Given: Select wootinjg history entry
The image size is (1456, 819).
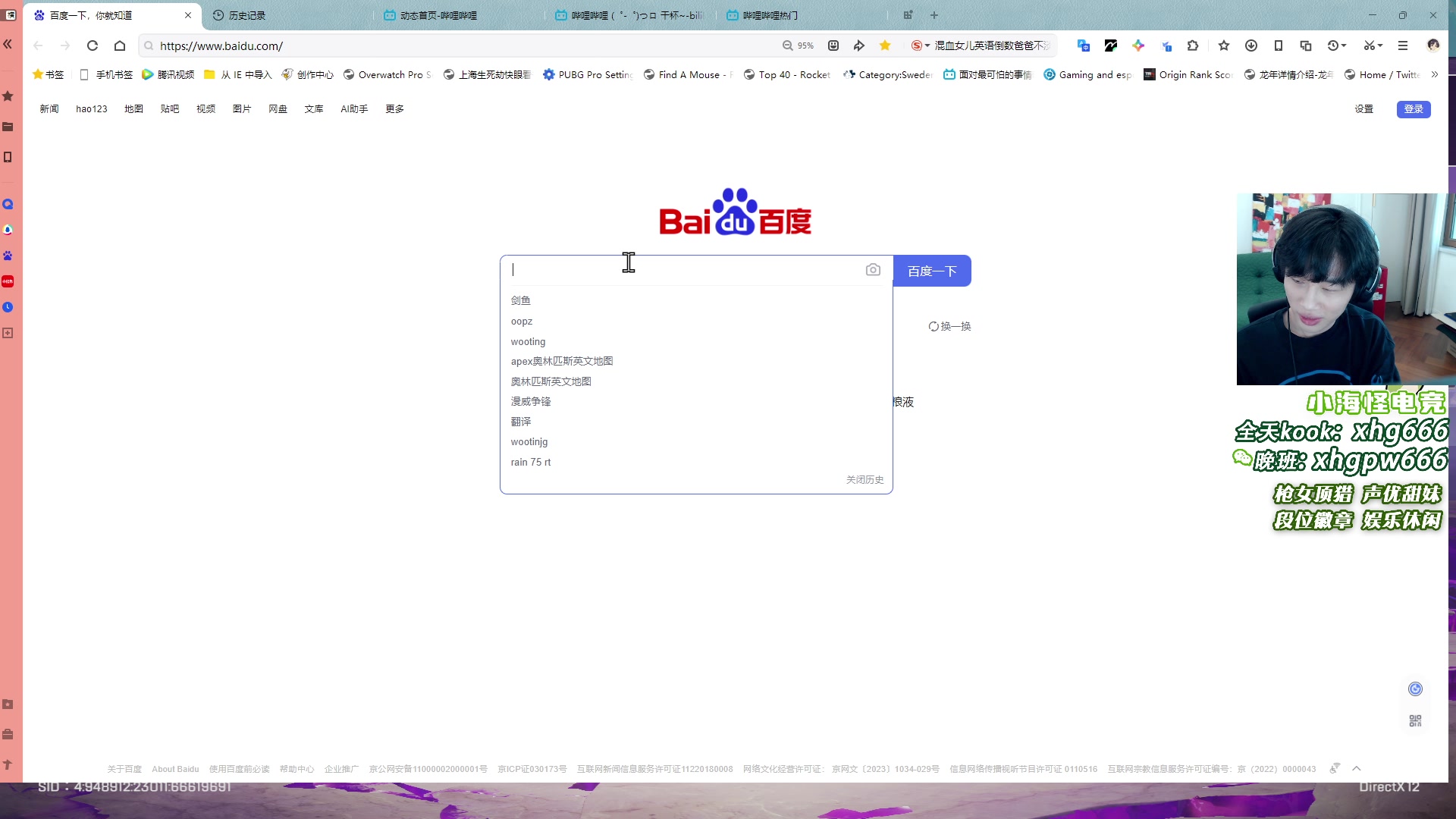Looking at the screenshot, I should tap(529, 441).
